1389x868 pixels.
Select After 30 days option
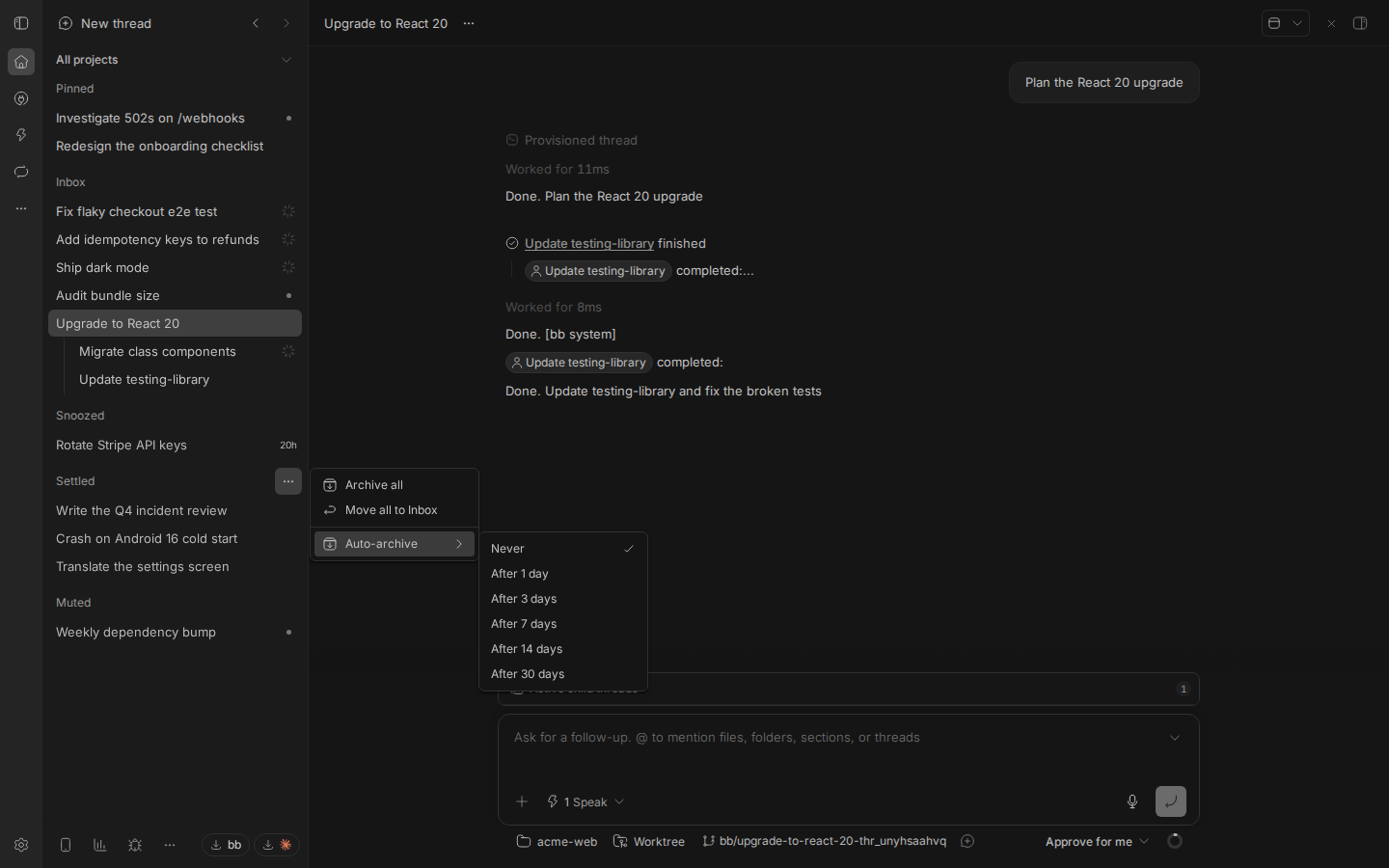pos(563,674)
